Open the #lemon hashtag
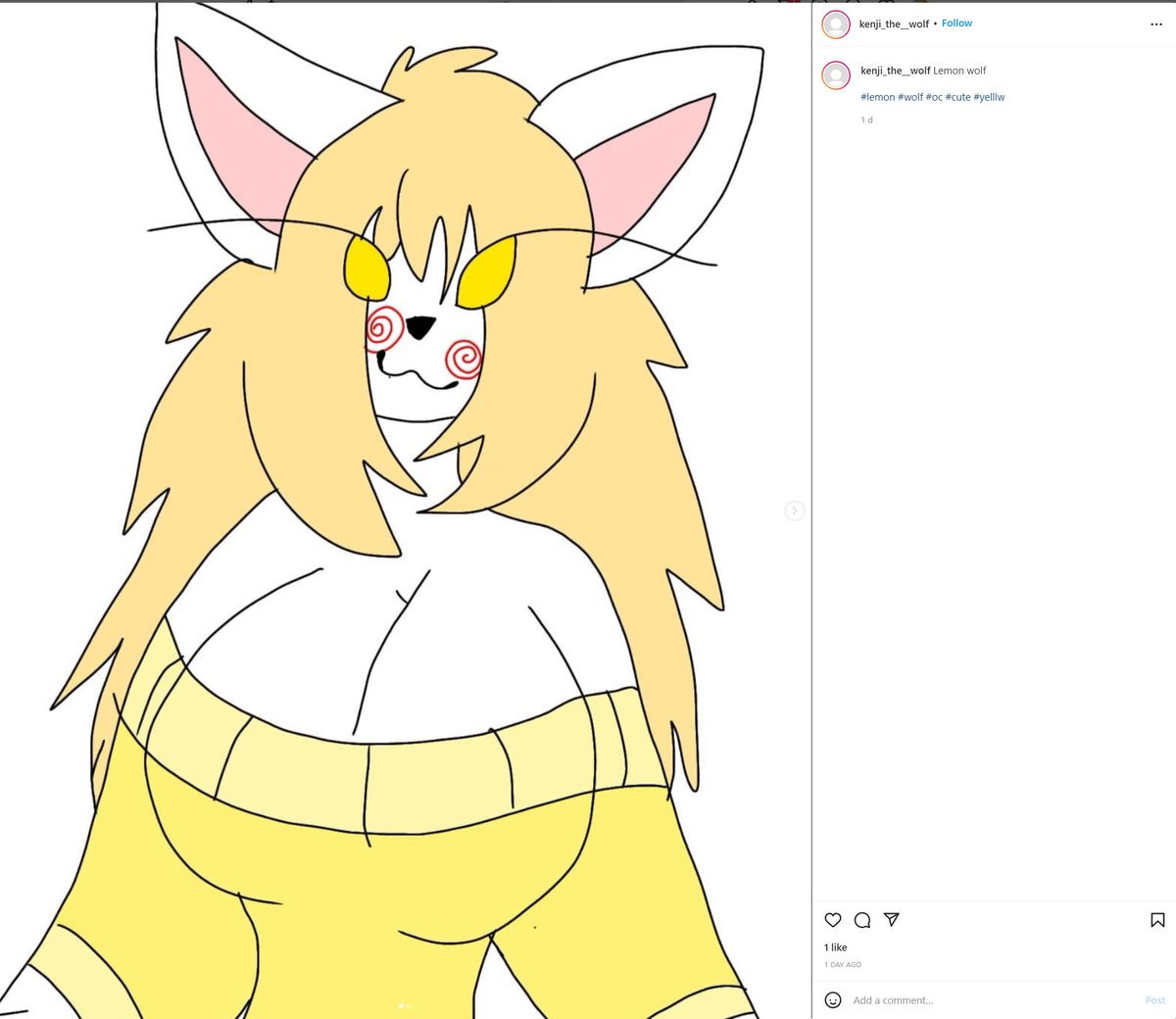1176x1019 pixels. tap(878, 97)
